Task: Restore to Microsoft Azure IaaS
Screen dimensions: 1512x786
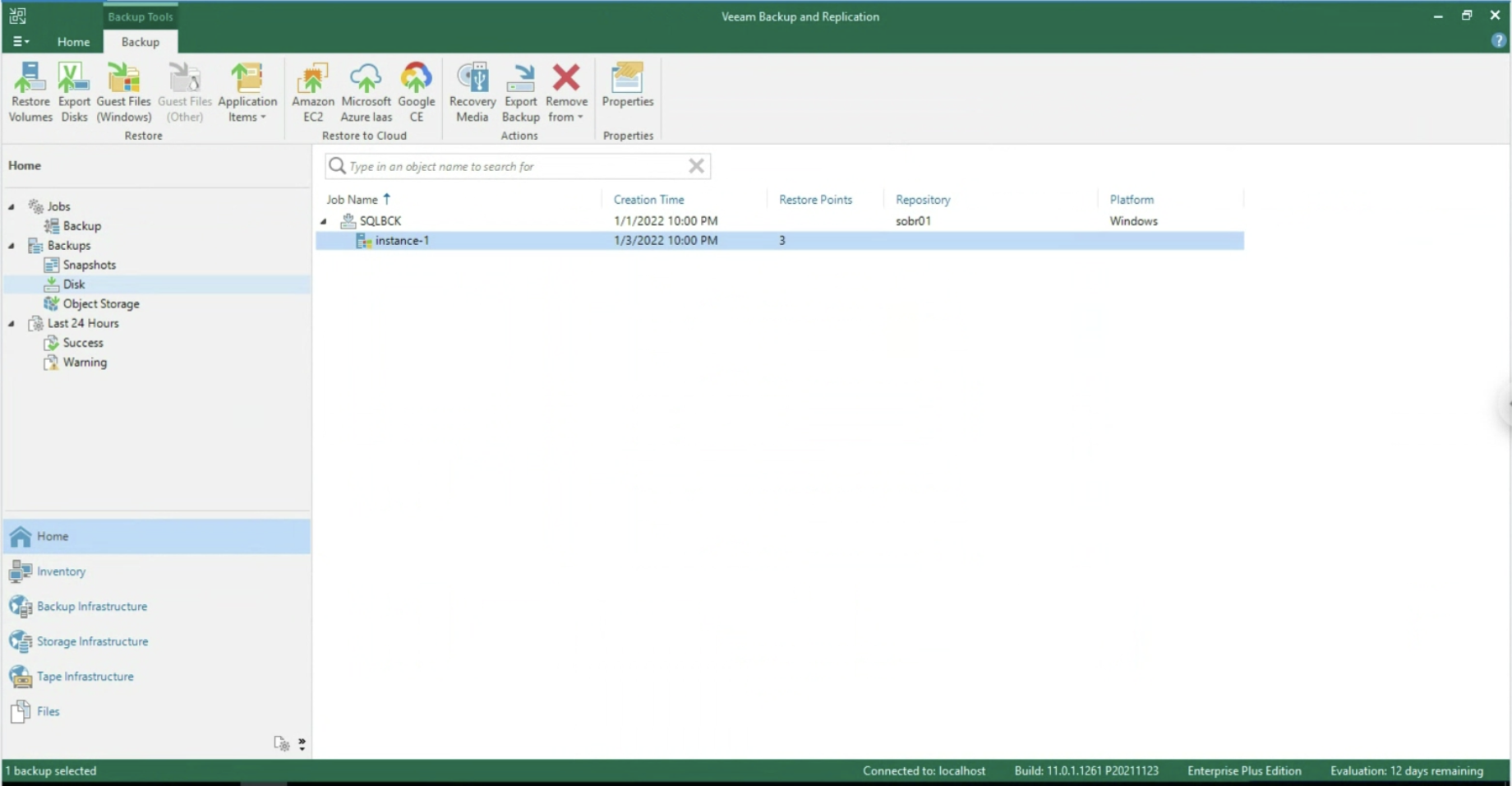Action: (366, 92)
